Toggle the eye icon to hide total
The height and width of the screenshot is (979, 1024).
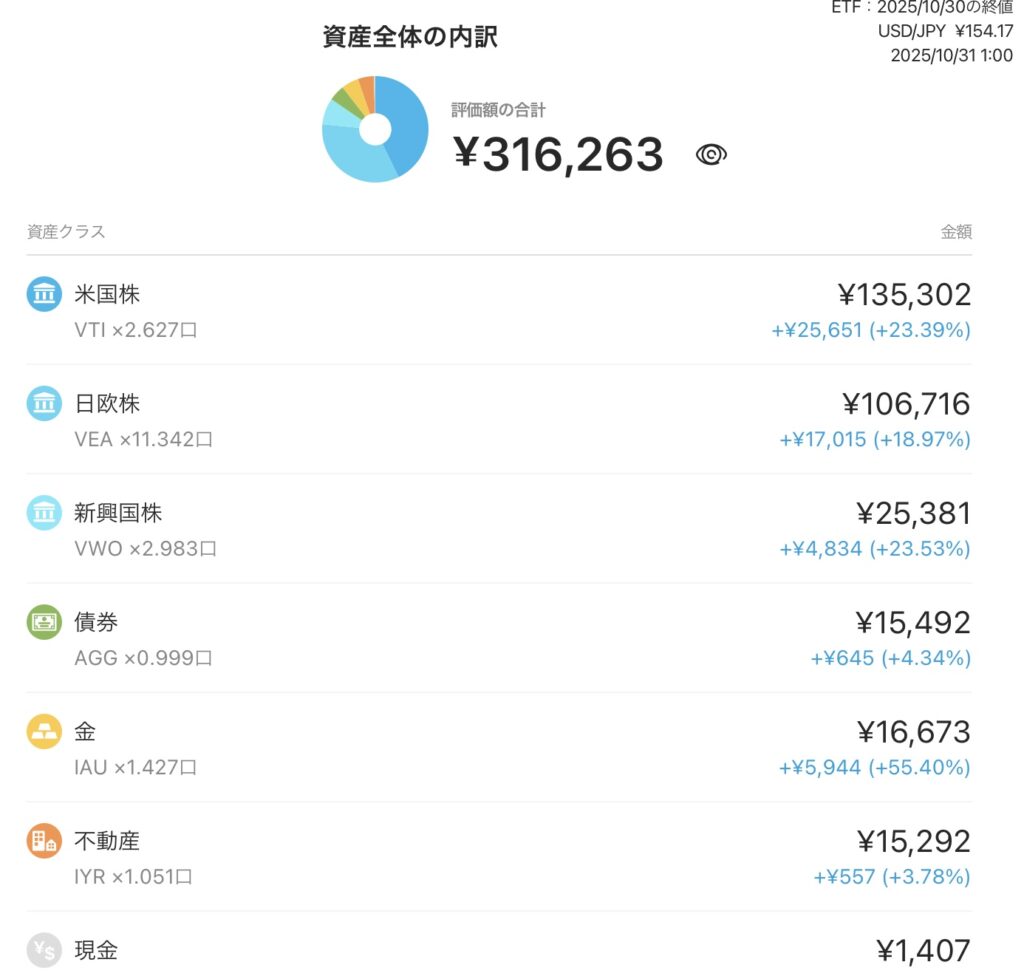tap(711, 154)
